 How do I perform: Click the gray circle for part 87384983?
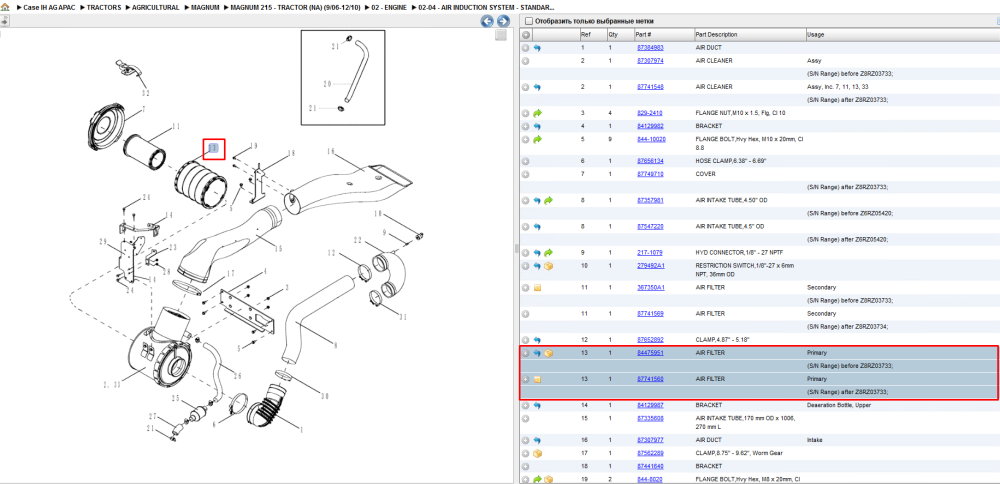526,48
